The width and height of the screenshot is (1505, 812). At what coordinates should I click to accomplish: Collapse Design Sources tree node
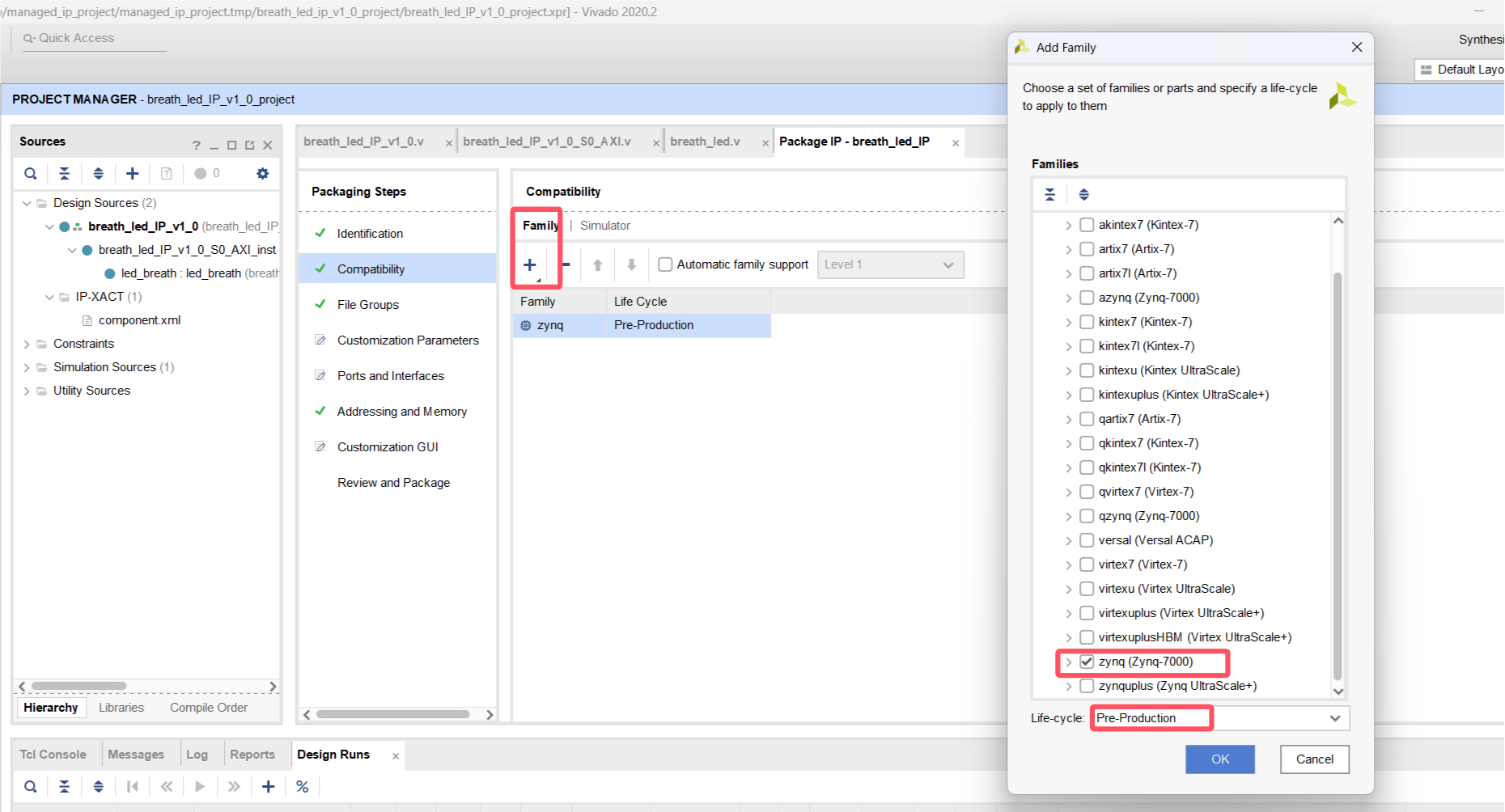(x=27, y=203)
